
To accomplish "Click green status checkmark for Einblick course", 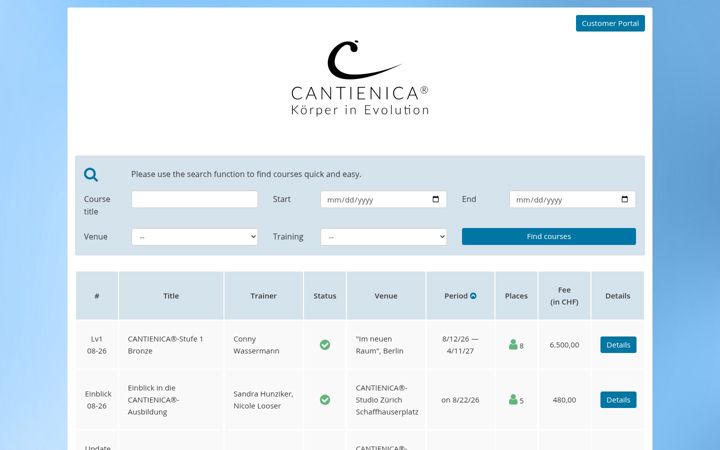I will tap(325, 400).
